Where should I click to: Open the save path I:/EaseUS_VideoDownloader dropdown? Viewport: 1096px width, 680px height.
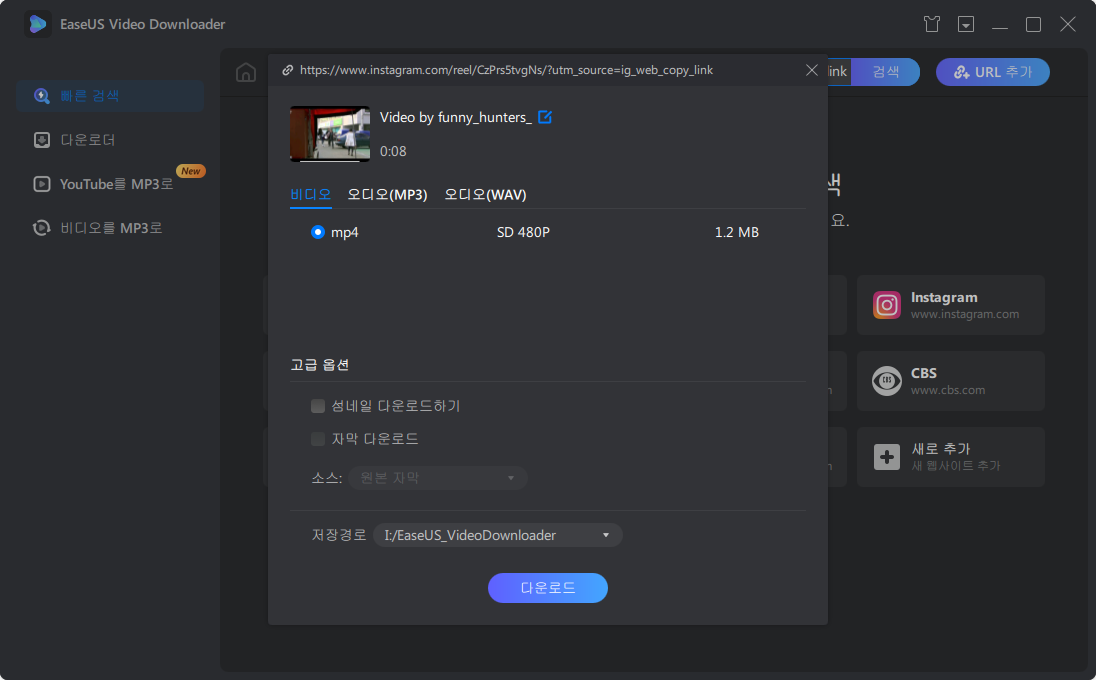point(498,535)
